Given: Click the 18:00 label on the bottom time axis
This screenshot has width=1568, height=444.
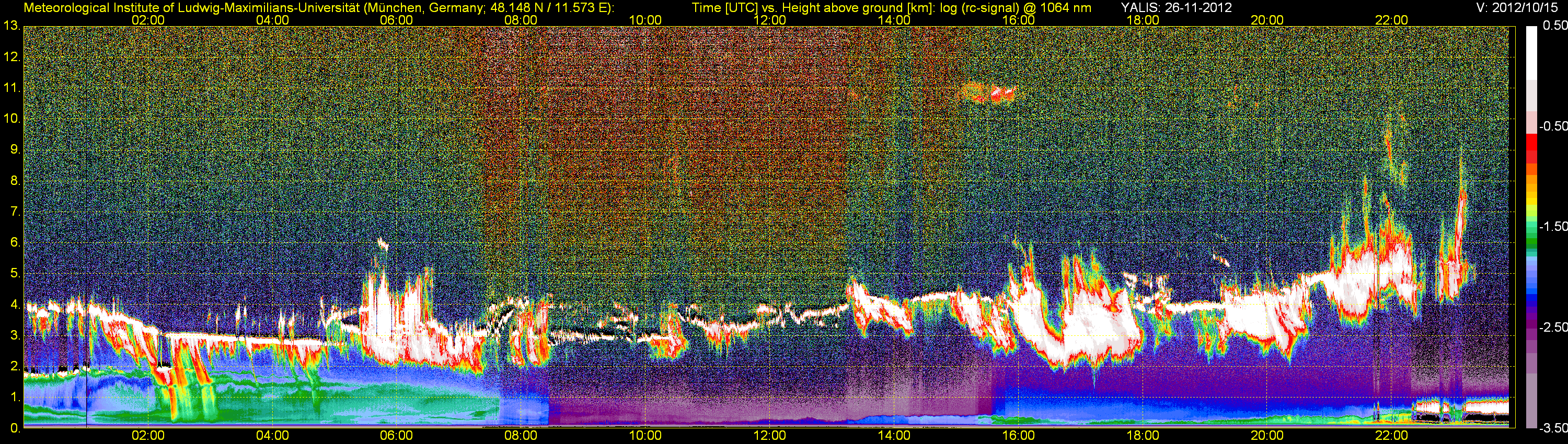Looking at the screenshot, I should [x=1143, y=436].
